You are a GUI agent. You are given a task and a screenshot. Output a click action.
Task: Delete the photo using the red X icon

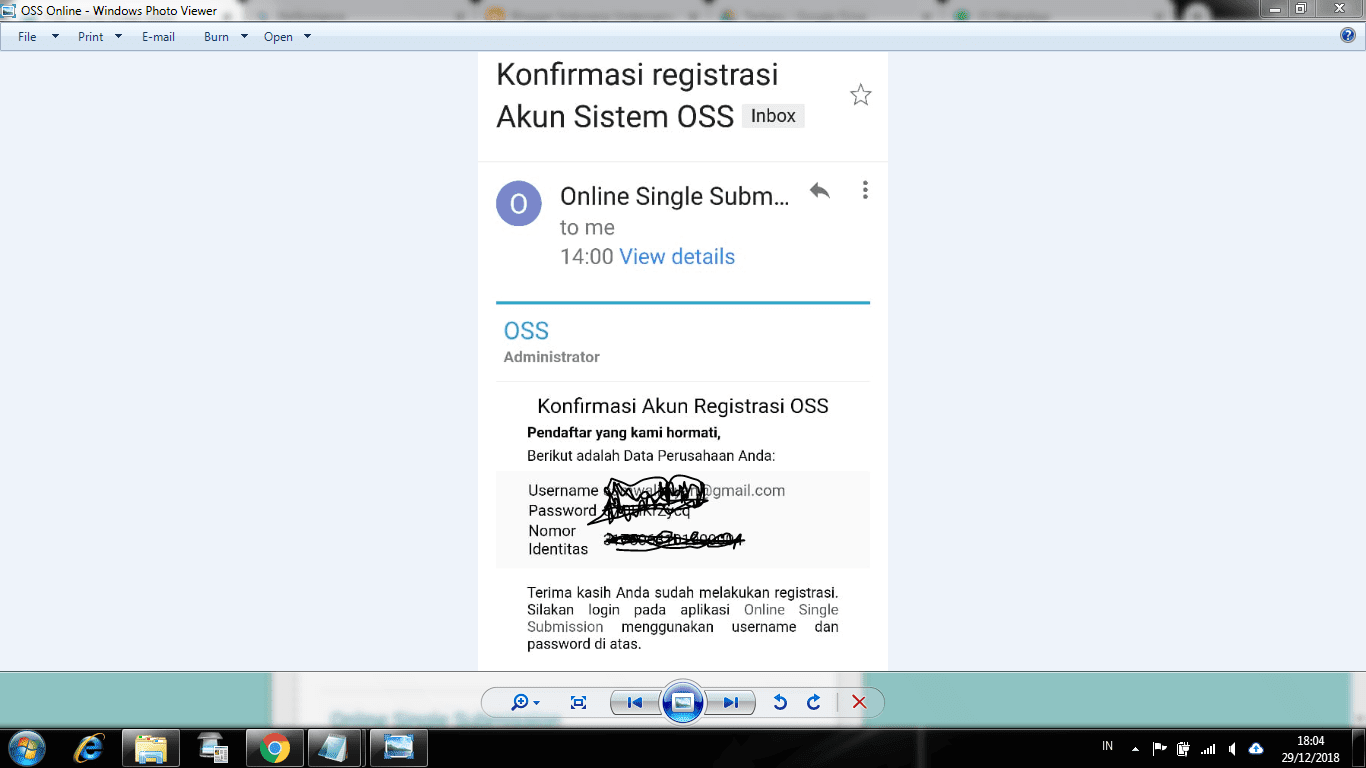859,702
